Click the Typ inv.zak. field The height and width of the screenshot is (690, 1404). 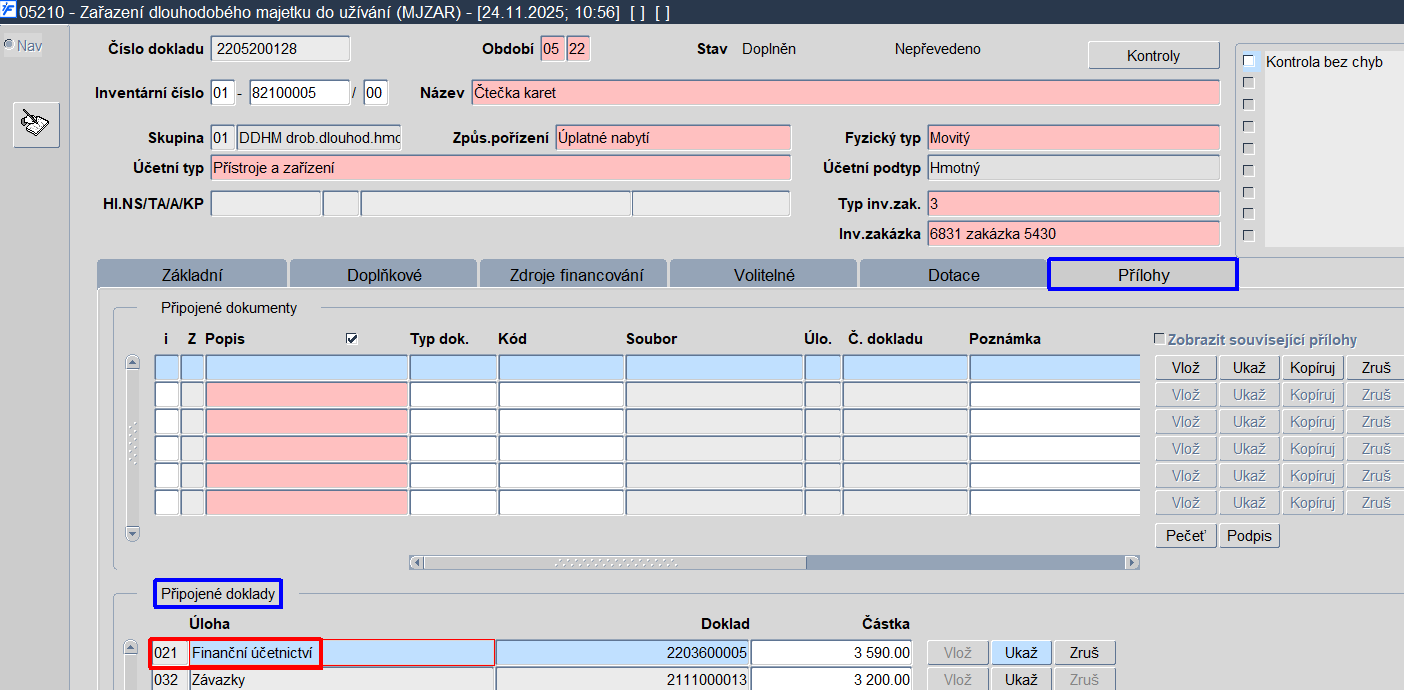click(x=1073, y=204)
